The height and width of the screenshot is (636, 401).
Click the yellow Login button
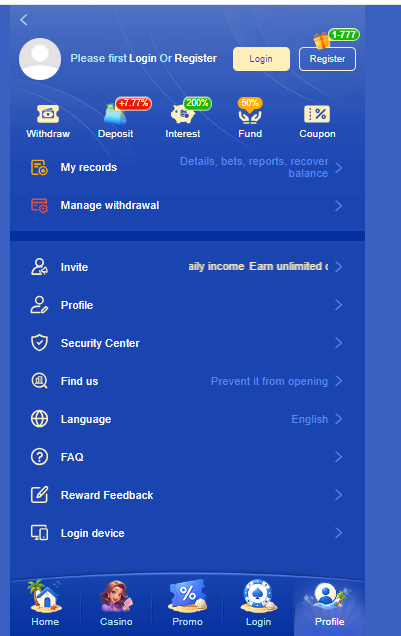point(261,59)
